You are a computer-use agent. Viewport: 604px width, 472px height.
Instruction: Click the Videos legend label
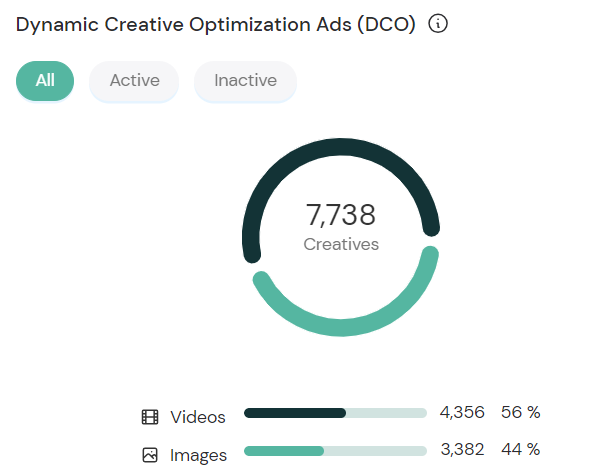(198, 417)
